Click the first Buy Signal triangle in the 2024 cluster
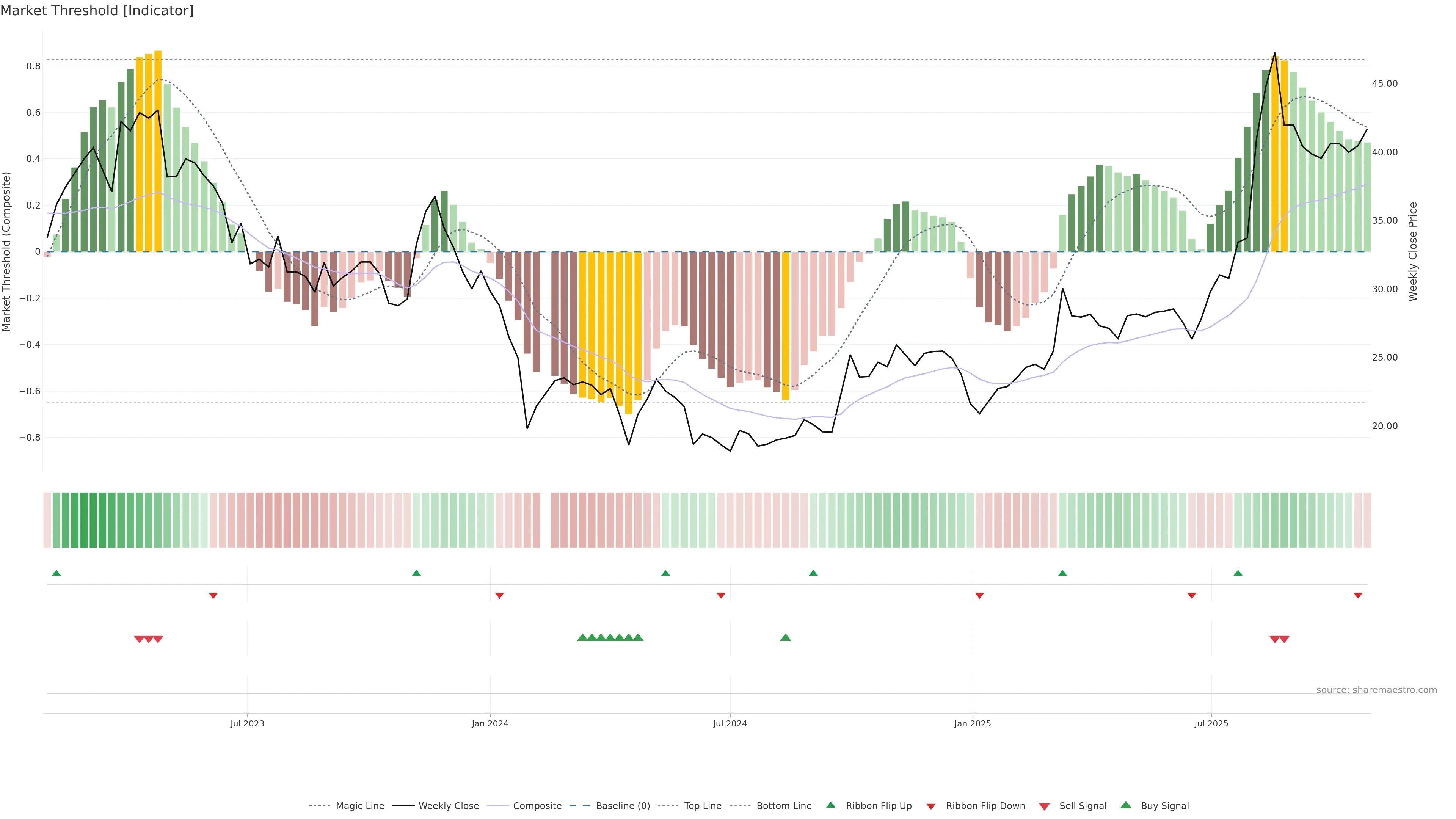This screenshot has height=819, width=1456. [x=582, y=637]
